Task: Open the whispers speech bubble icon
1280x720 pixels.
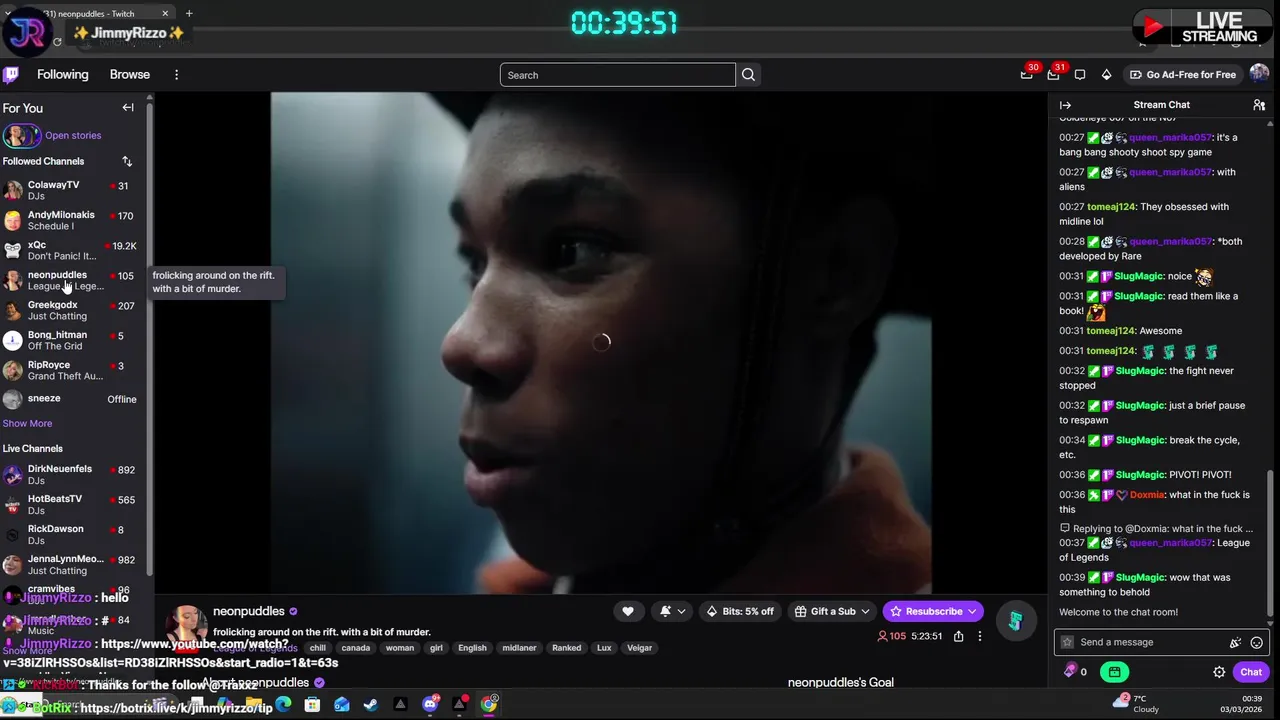Action: (1080, 74)
